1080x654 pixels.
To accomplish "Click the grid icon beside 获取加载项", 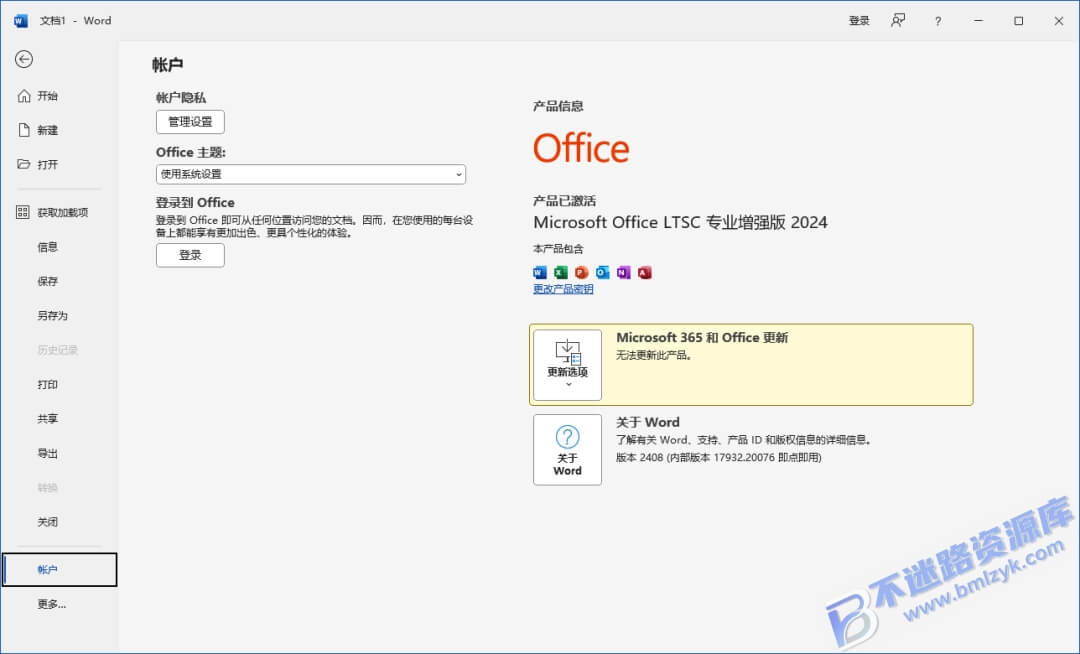I will coord(23,212).
